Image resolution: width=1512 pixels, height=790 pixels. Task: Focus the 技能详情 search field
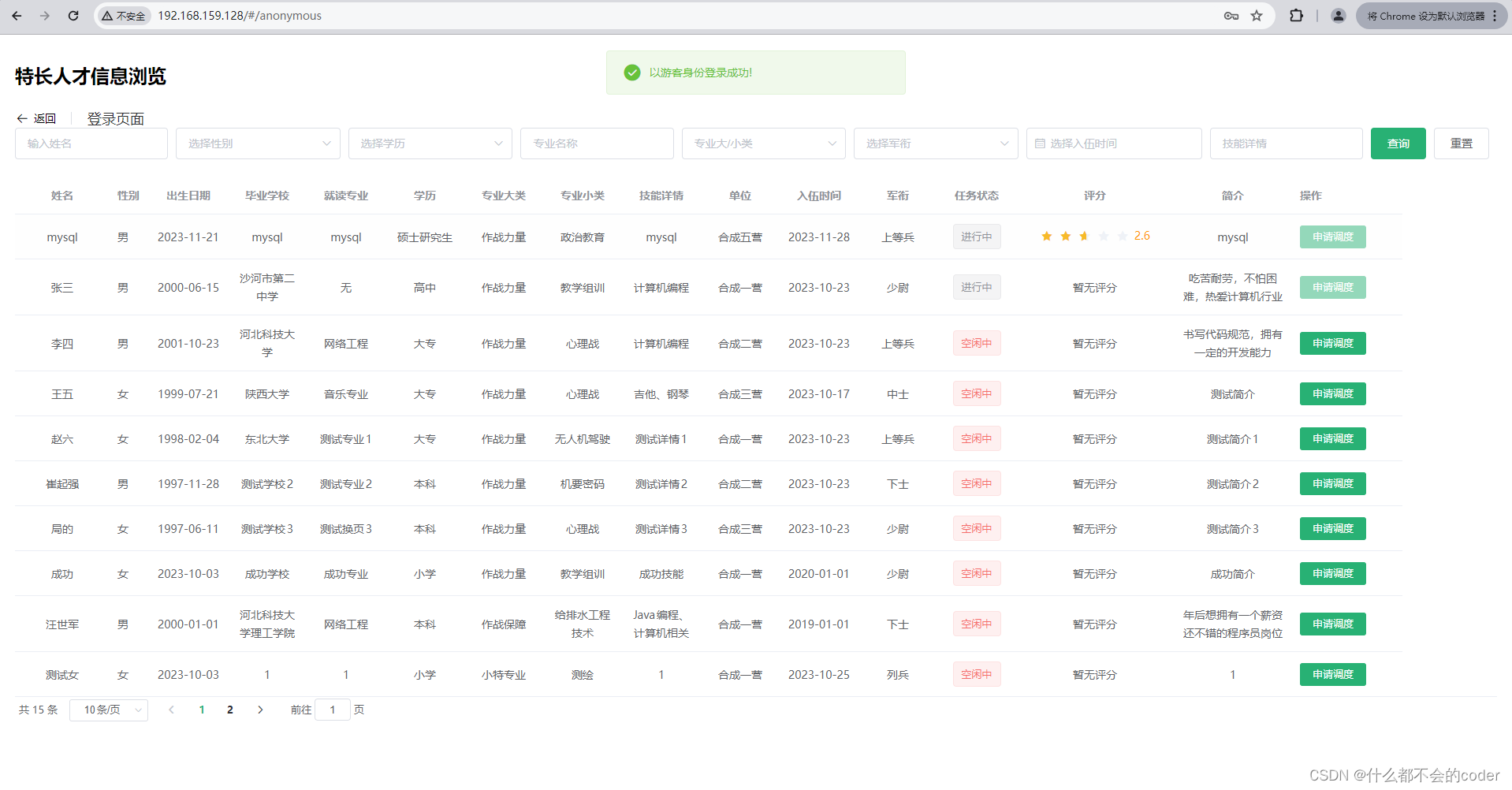(1287, 143)
